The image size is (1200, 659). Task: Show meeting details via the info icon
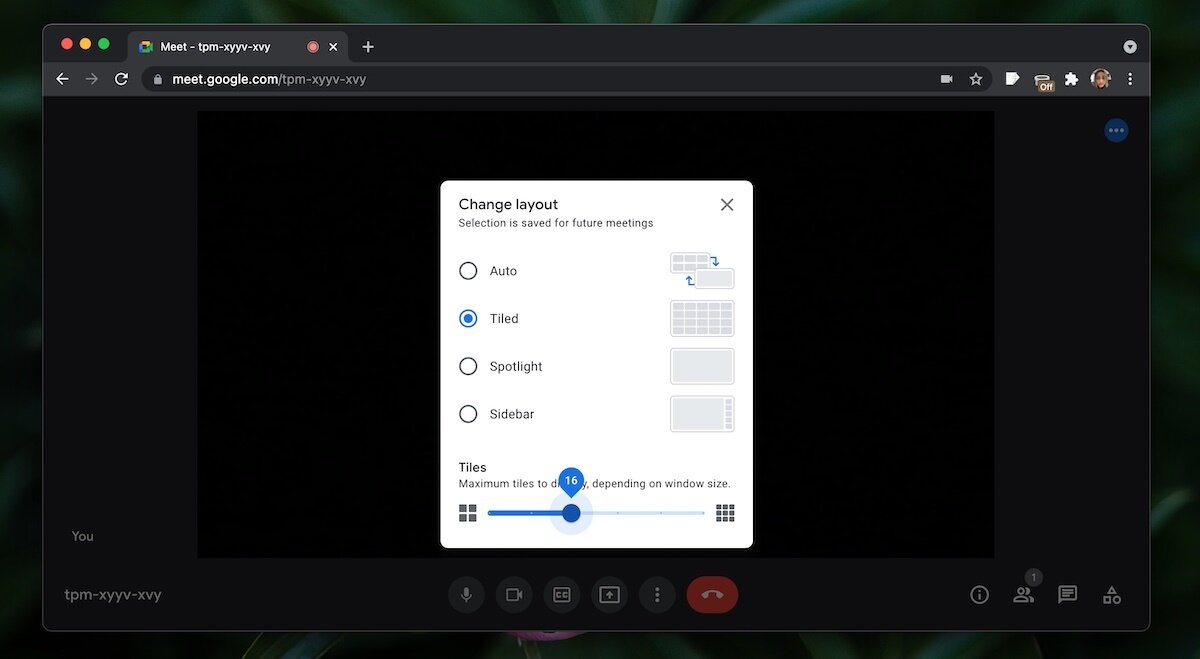[x=979, y=594]
